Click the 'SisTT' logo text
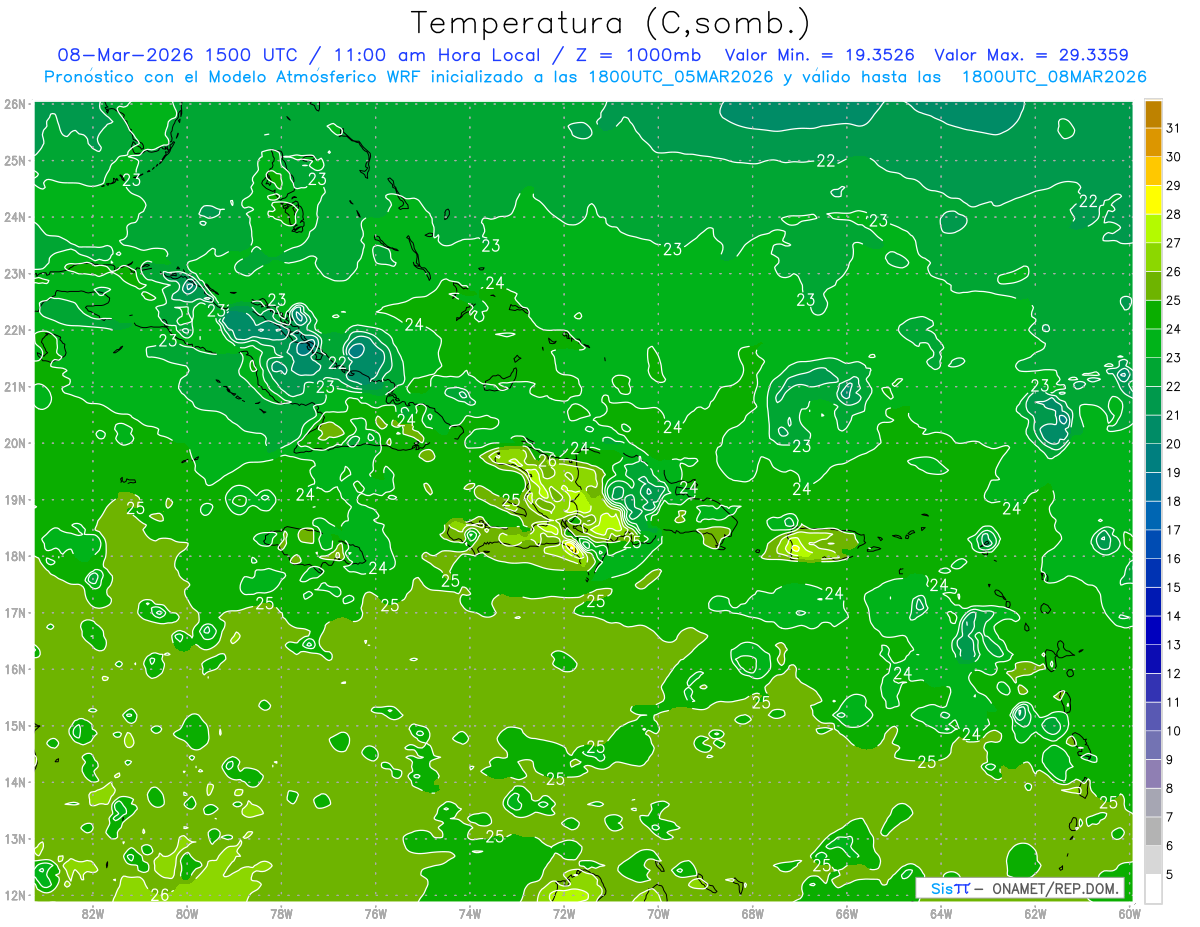1200x927 pixels. point(949,888)
